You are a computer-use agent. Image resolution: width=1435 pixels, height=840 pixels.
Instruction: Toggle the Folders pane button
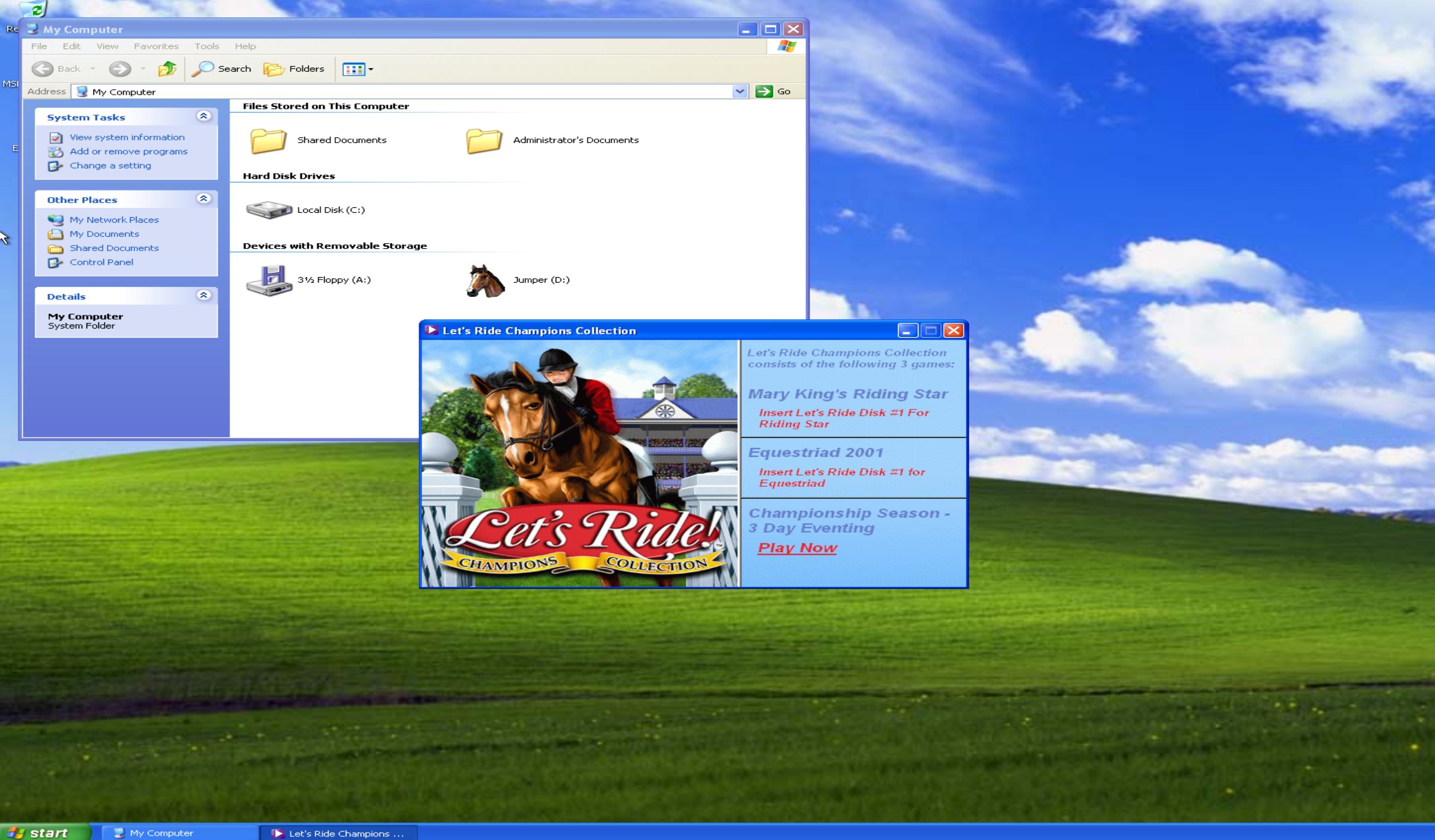pyautogui.click(x=294, y=69)
